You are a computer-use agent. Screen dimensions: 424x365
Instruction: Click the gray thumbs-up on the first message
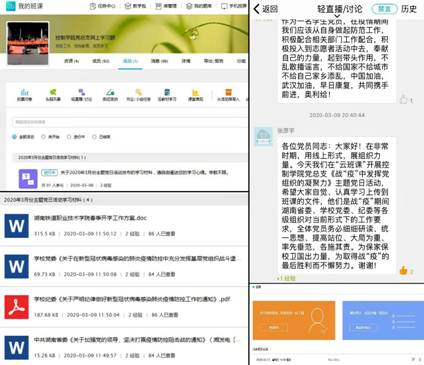coord(404,99)
